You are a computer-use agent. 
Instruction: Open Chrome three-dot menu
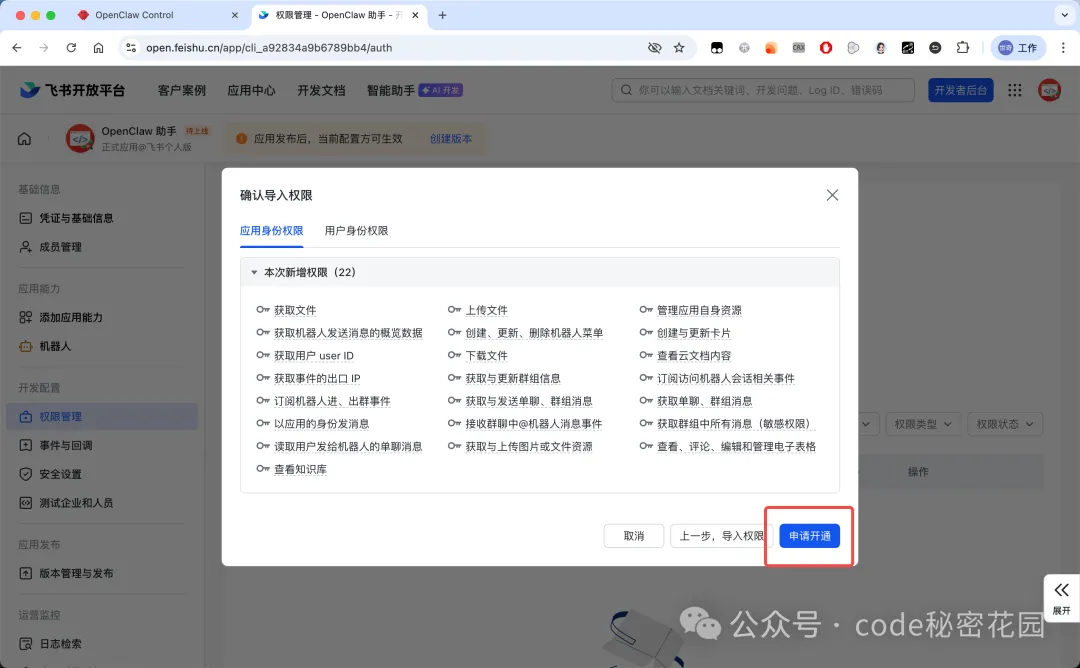(1063, 48)
